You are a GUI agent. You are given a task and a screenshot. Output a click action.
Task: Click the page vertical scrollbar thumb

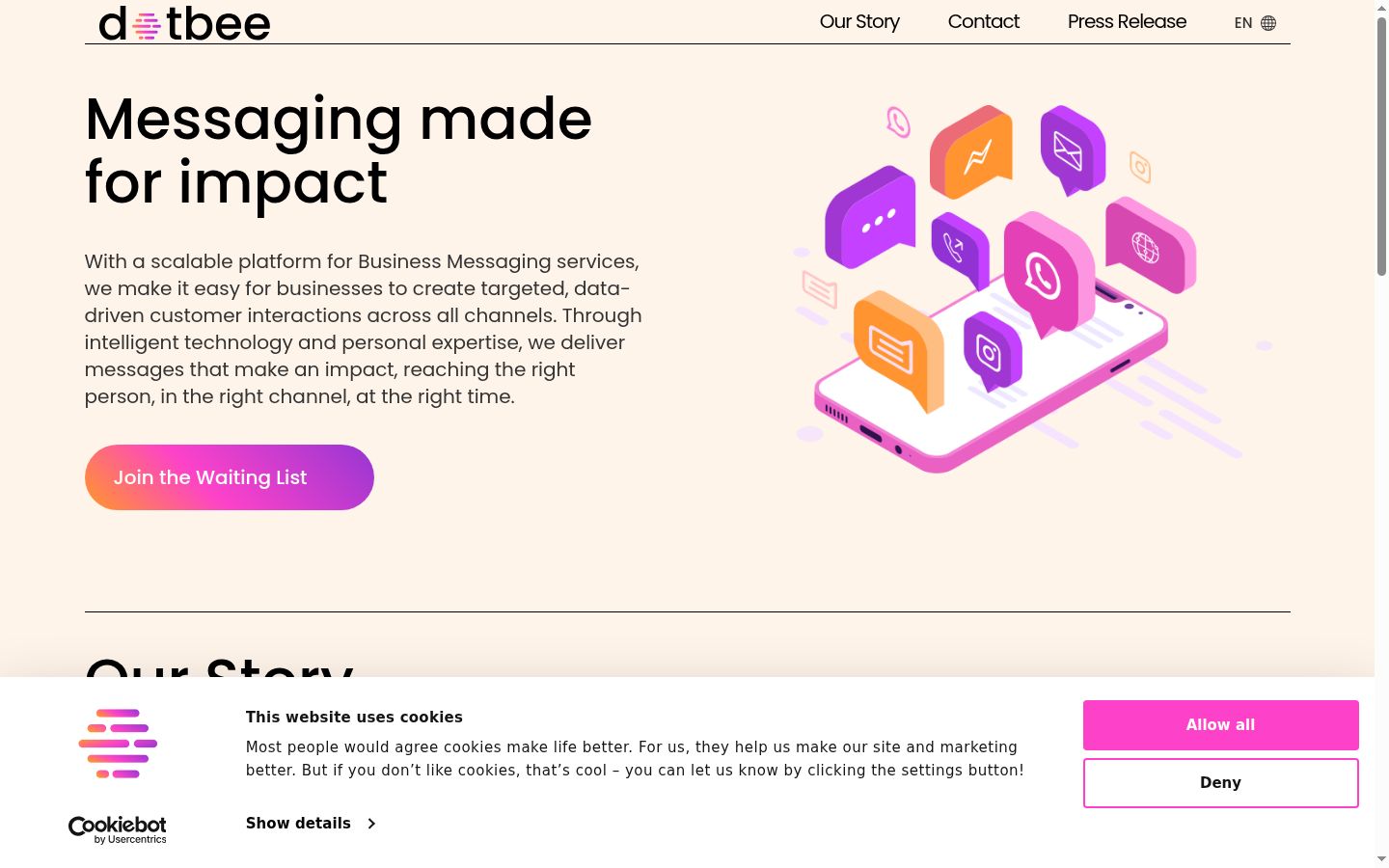pyautogui.click(x=1381, y=147)
